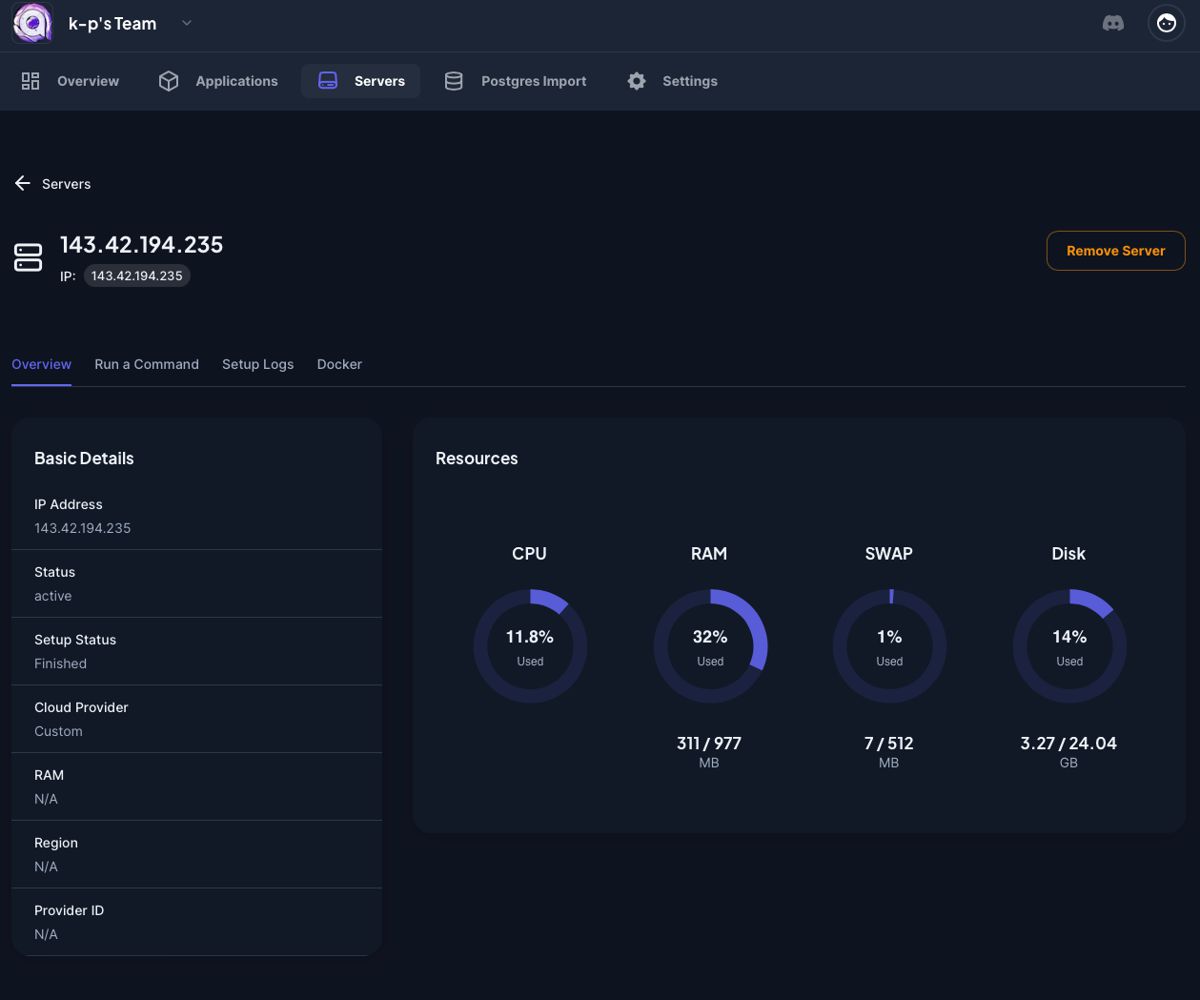Select the server Overview sub-tab
The height and width of the screenshot is (1000, 1200).
click(41, 364)
